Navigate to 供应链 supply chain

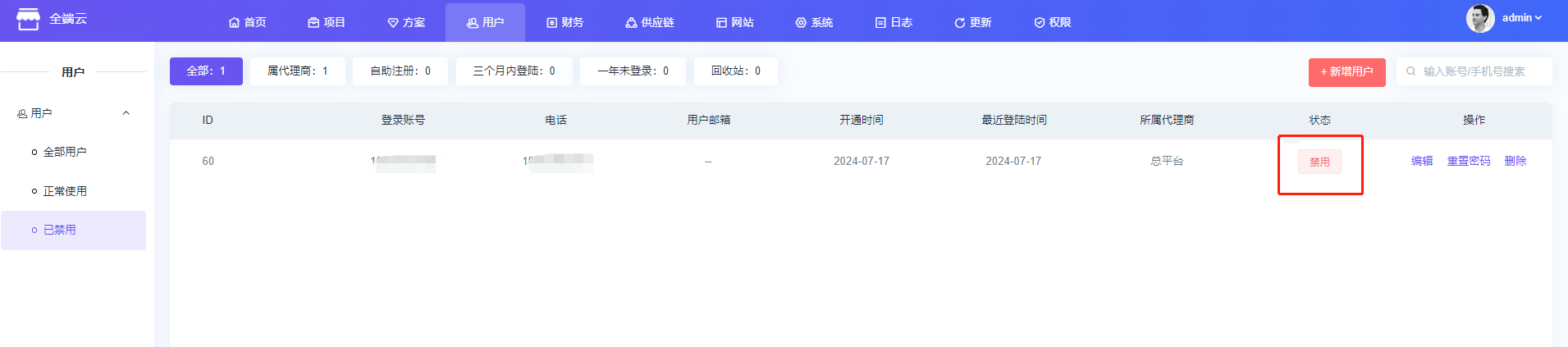point(650,22)
